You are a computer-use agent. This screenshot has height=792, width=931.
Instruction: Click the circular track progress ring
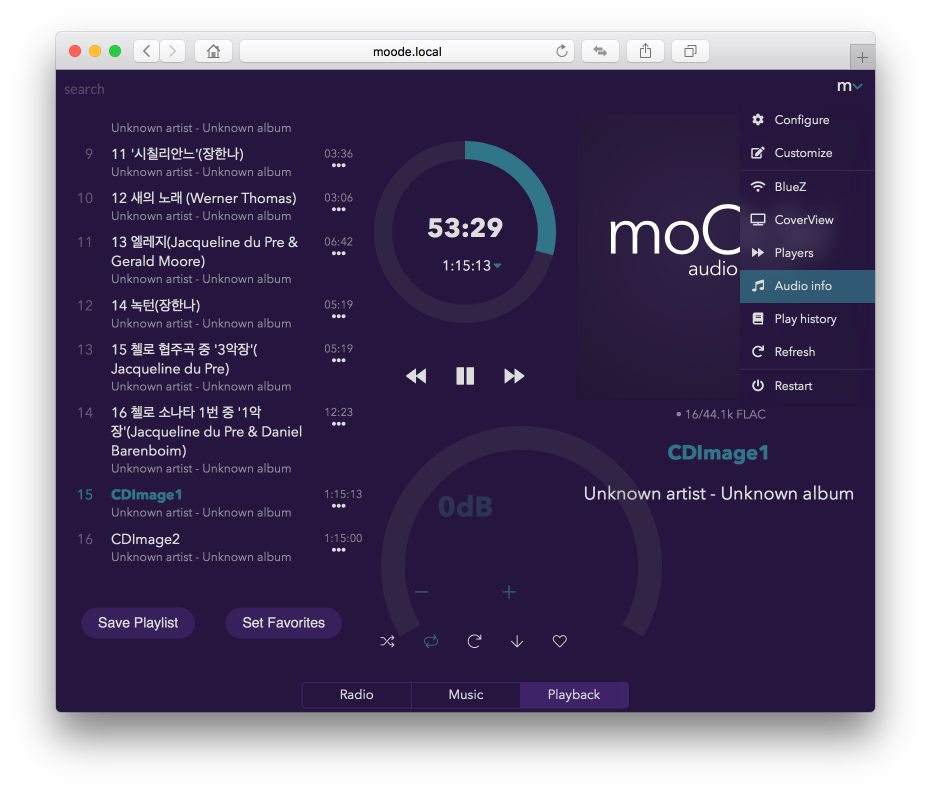[465, 232]
